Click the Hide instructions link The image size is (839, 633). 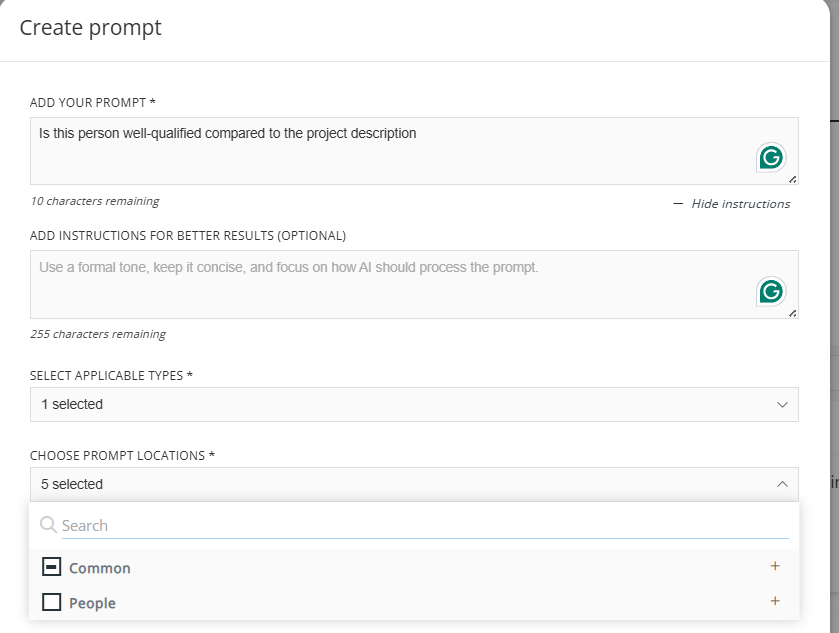click(740, 204)
